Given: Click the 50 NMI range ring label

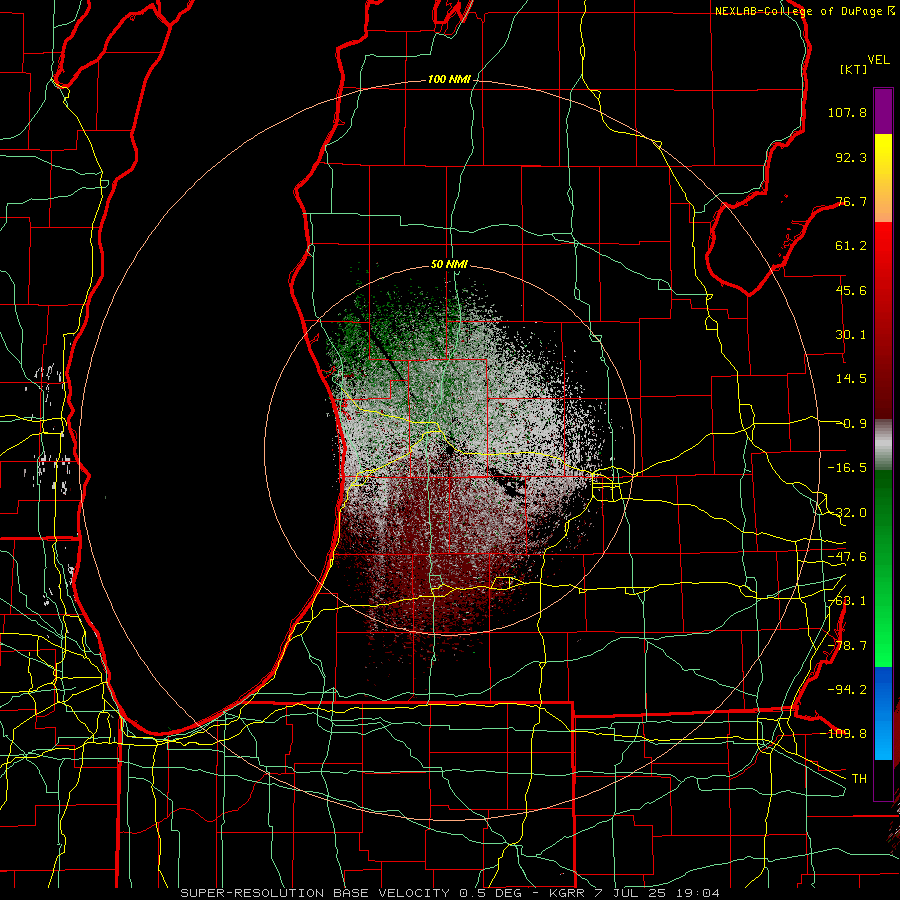Looking at the screenshot, I should [x=449, y=265].
